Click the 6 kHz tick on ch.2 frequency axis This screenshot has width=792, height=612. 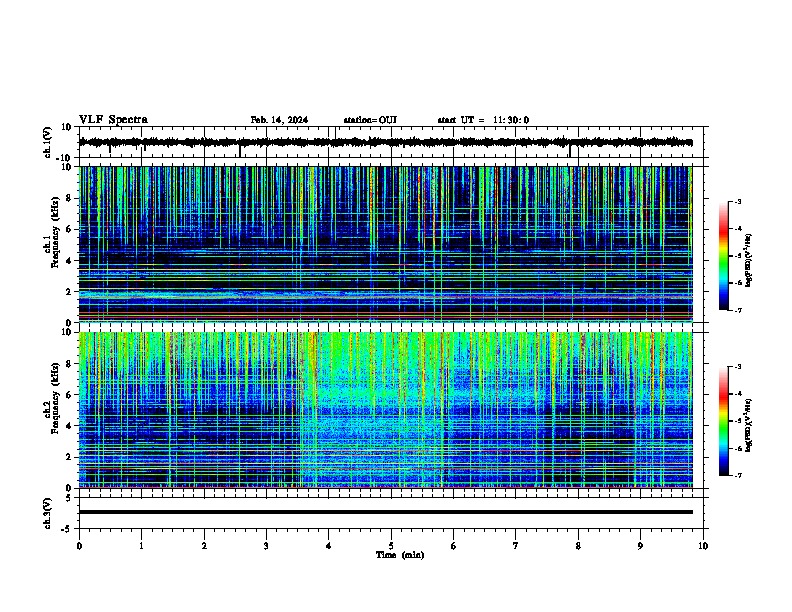(69, 395)
